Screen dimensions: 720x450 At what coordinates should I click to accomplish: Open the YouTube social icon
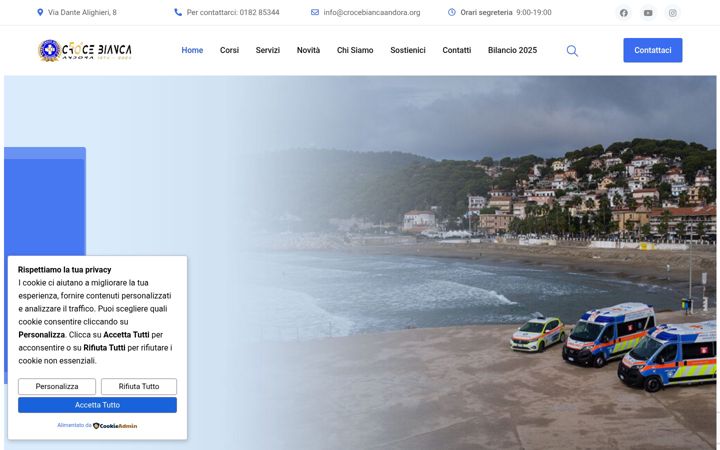648,13
